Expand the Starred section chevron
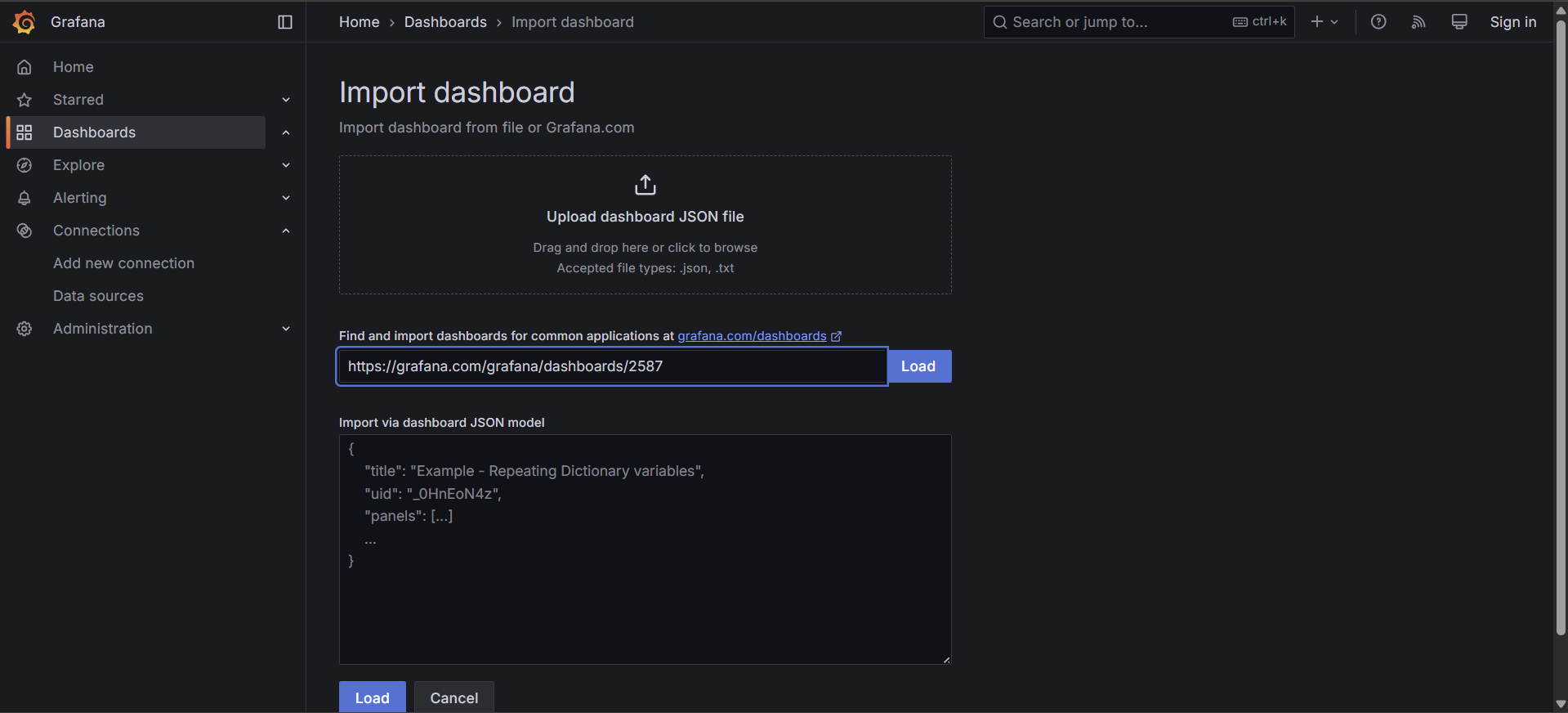 click(286, 100)
